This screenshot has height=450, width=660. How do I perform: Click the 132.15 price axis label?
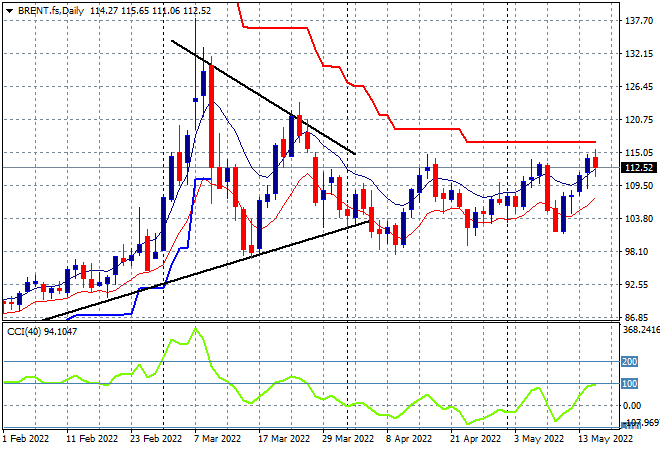coord(639,54)
